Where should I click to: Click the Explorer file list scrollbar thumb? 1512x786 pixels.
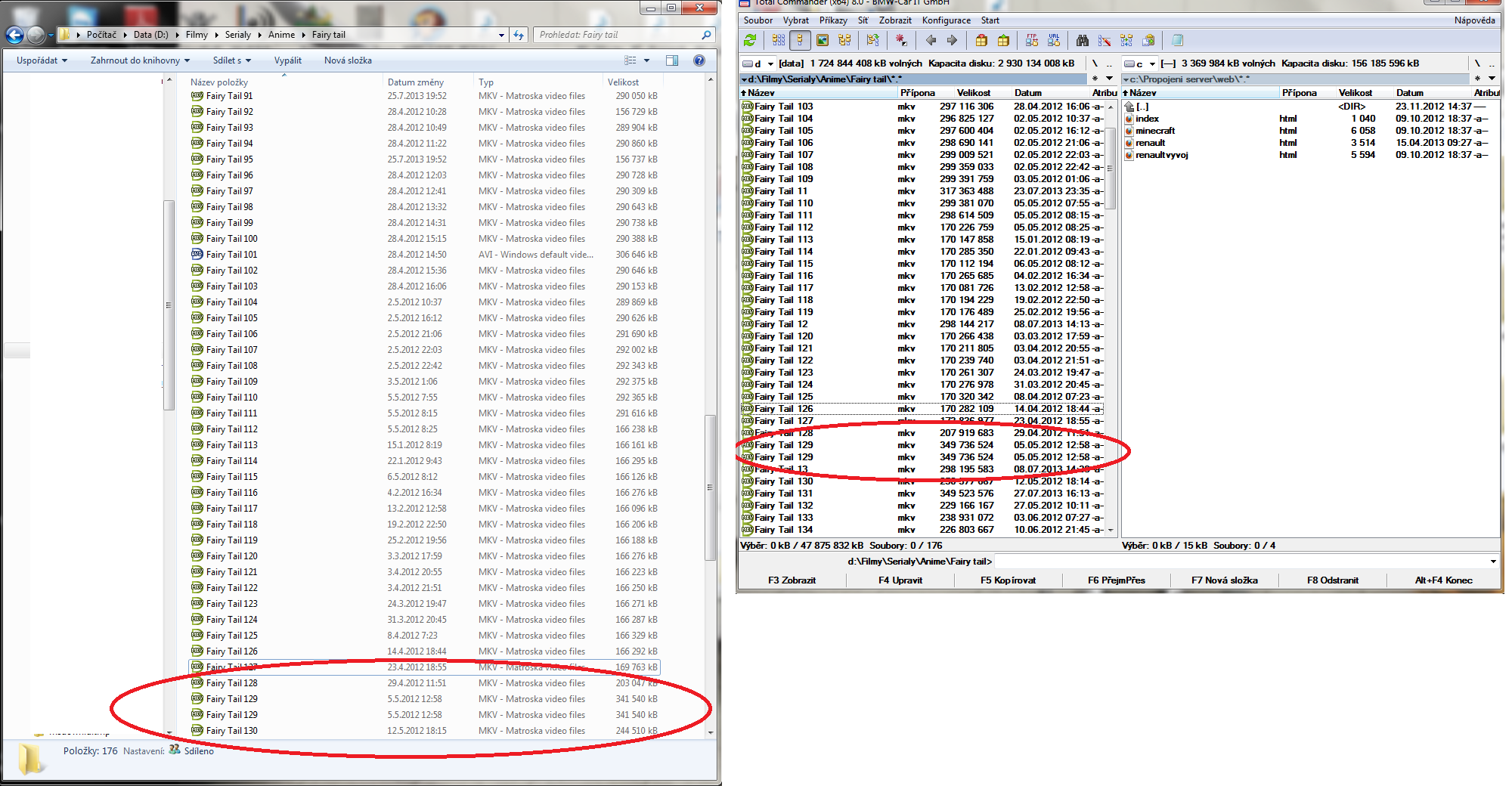(710, 487)
